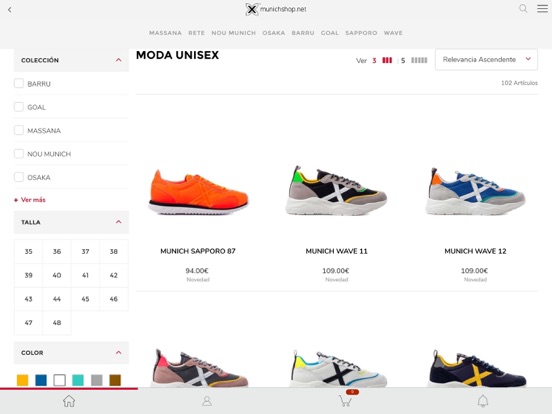The image size is (552, 414).
Task: Click the MUNICH SAPPORO 87 product title
Action: coord(198,251)
